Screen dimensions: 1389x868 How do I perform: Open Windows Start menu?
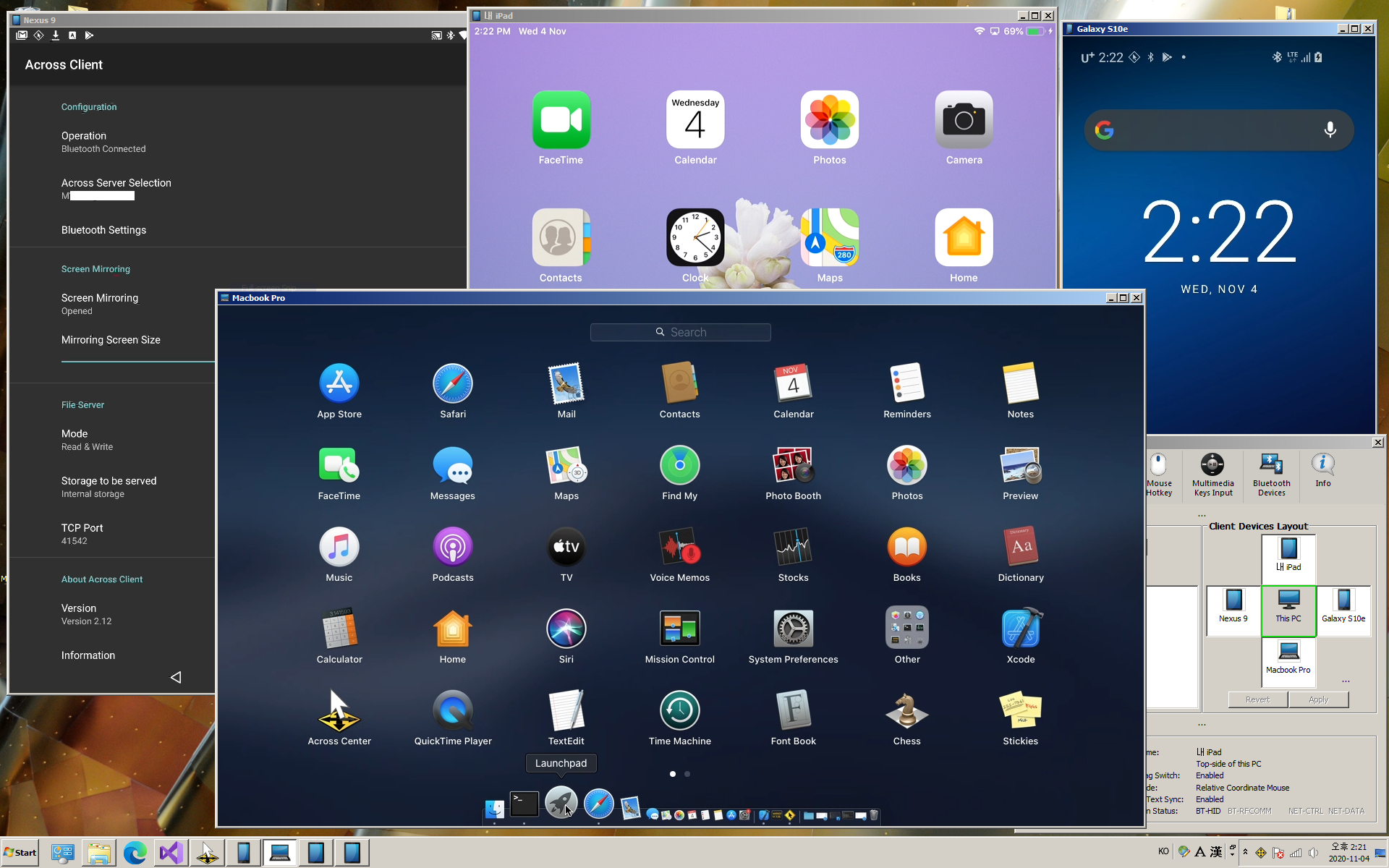20,852
